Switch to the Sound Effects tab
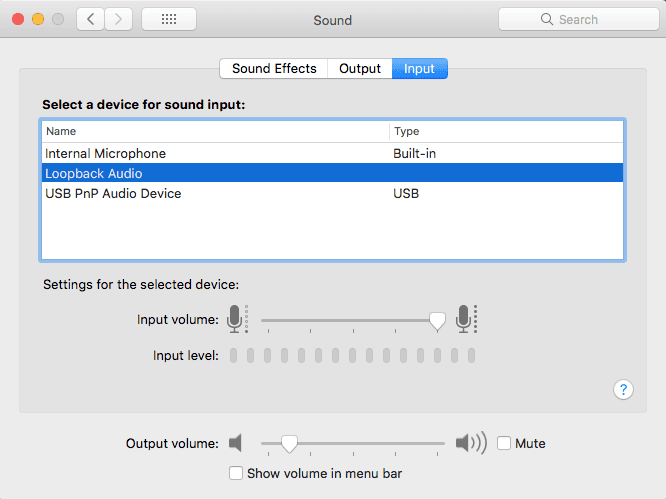The width and height of the screenshot is (666, 499). 274,69
